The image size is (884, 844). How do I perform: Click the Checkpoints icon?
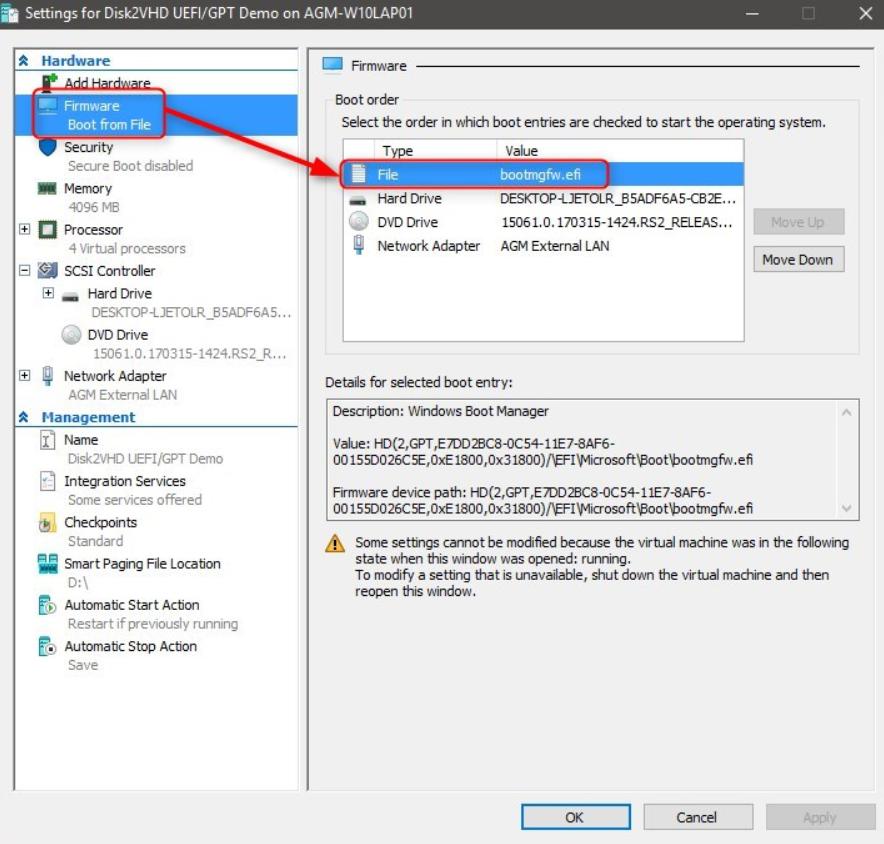47,523
